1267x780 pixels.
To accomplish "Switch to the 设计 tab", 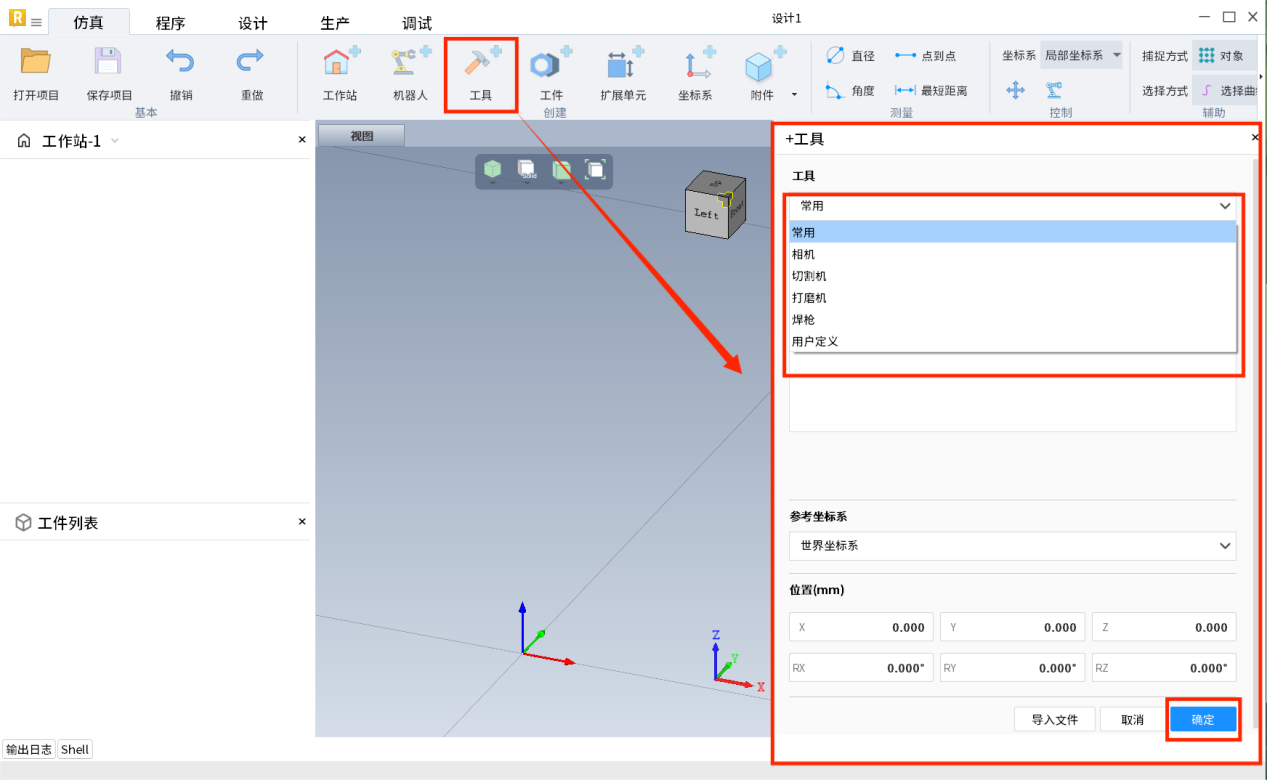I will pyautogui.click(x=253, y=23).
